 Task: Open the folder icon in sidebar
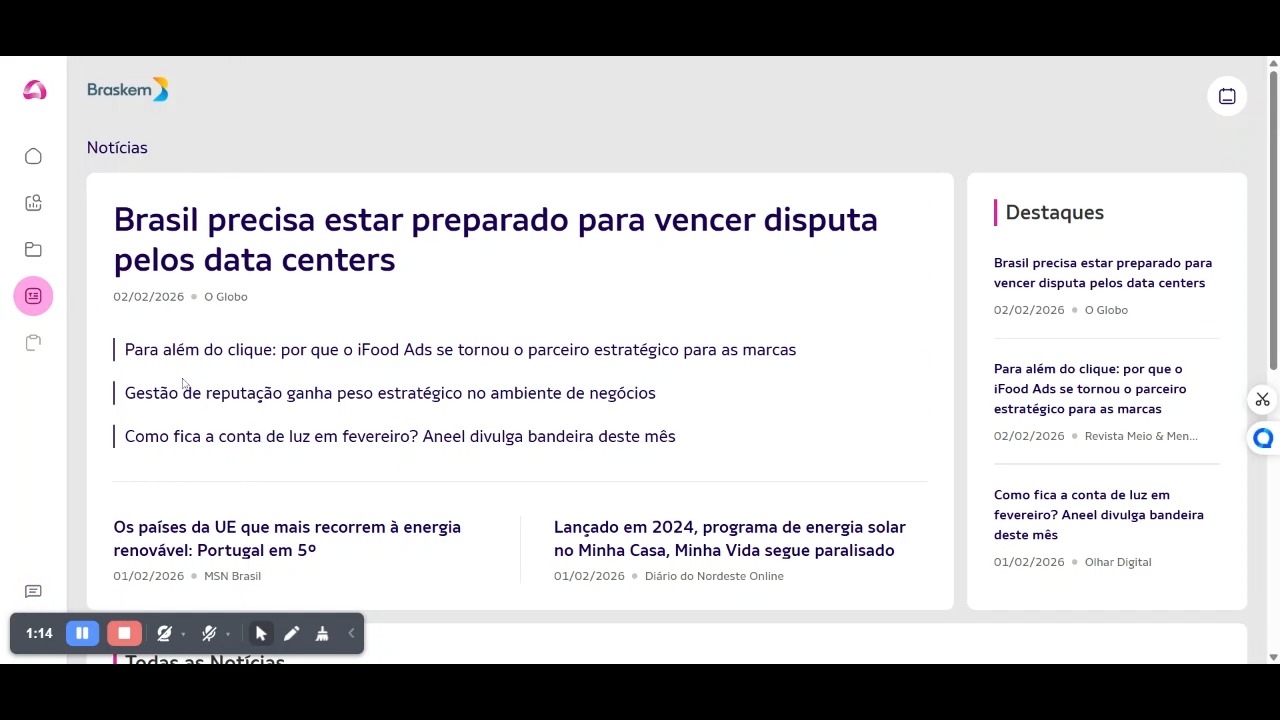coord(33,249)
